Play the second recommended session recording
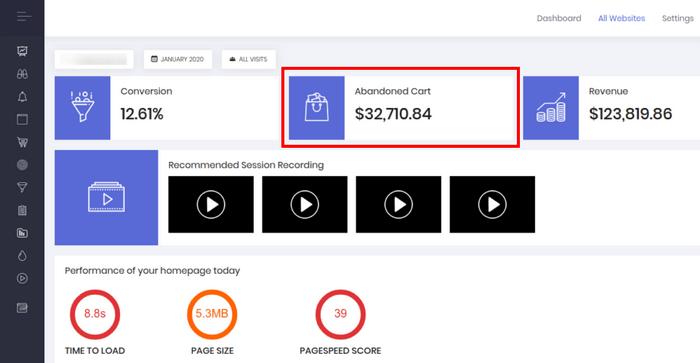 point(304,204)
